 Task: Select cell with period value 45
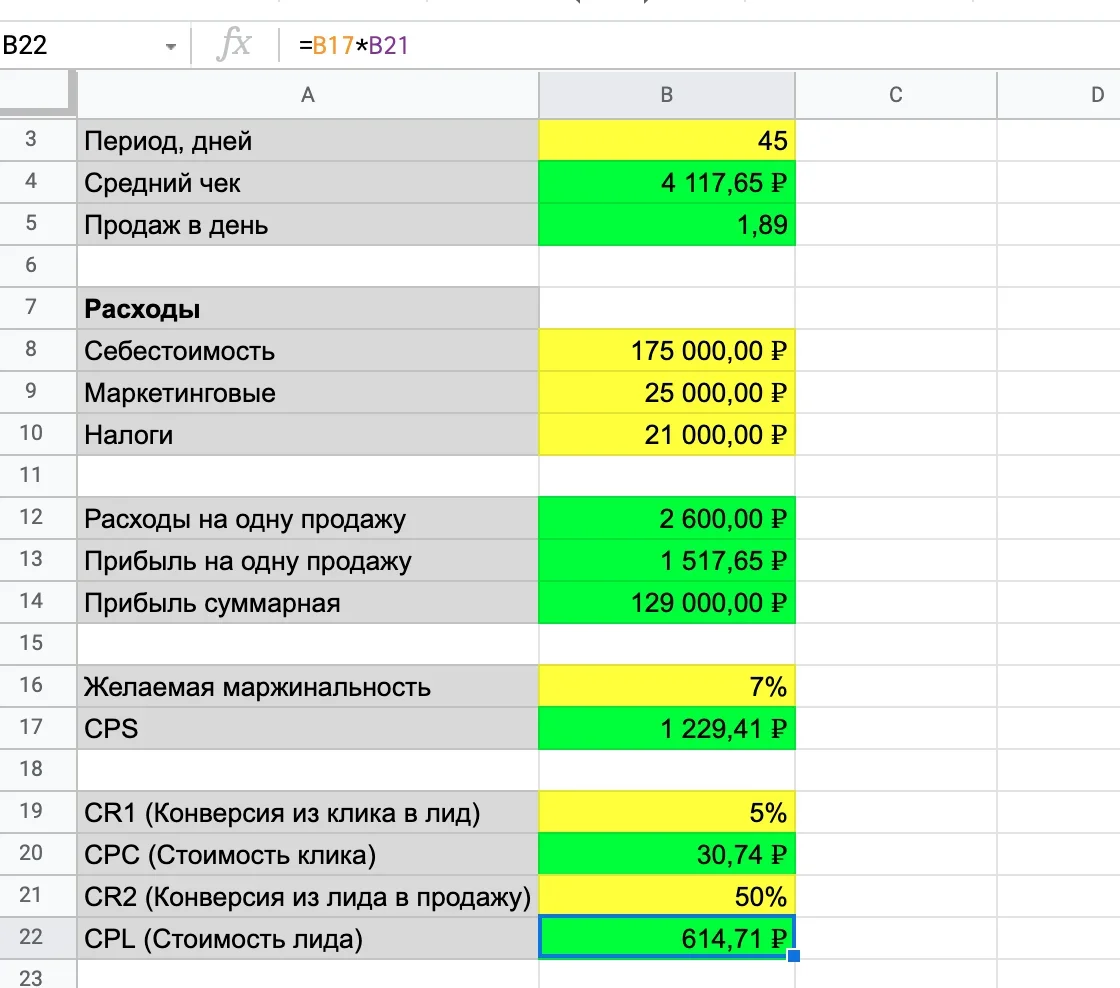point(666,141)
